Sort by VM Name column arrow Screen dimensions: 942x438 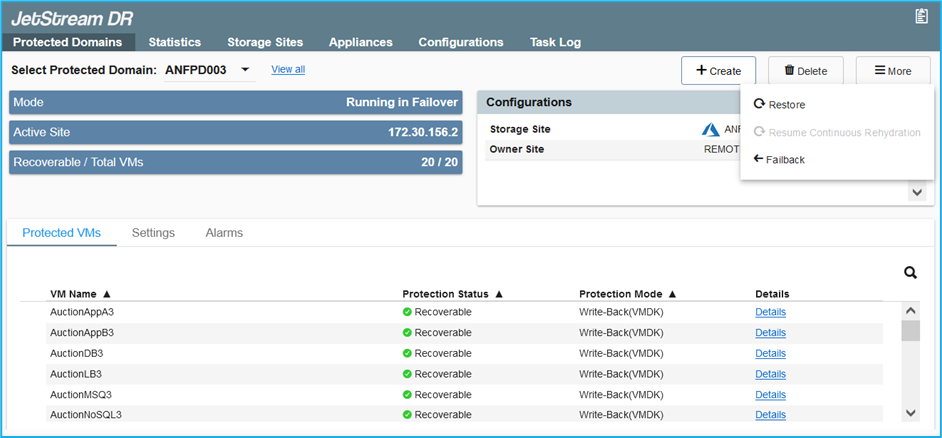pyautogui.click(x=106, y=294)
